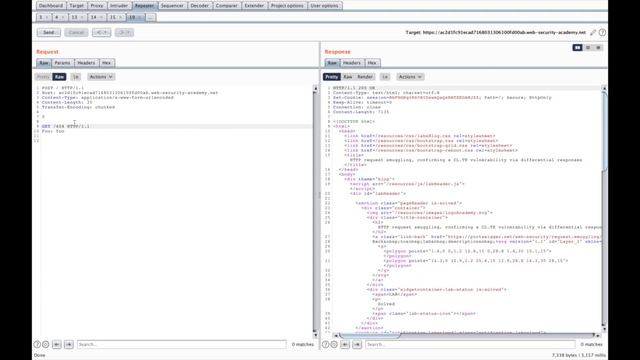640x360 pixels.
Task: Click the Target host URL text
Action: point(504,32)
